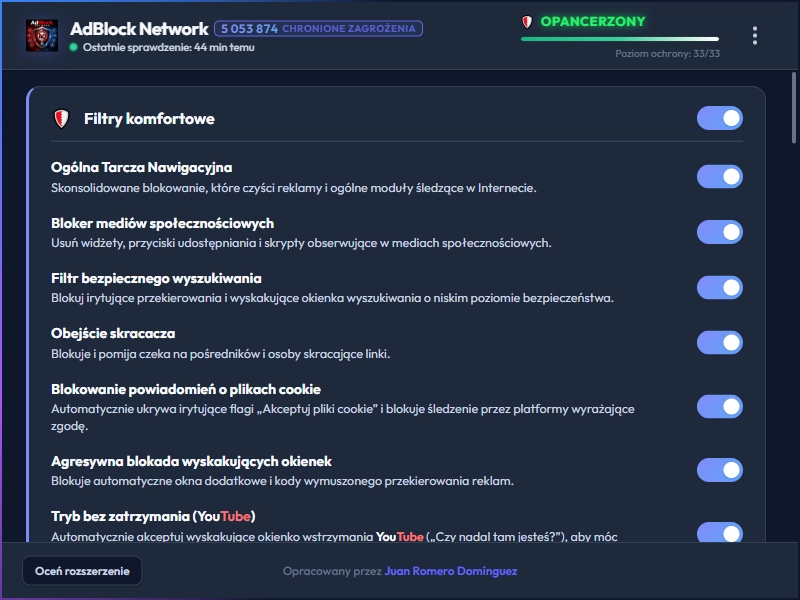
Task: Click the Blokowanie powiadomień o plikach cookie title
Action: [x=186, y=390]
